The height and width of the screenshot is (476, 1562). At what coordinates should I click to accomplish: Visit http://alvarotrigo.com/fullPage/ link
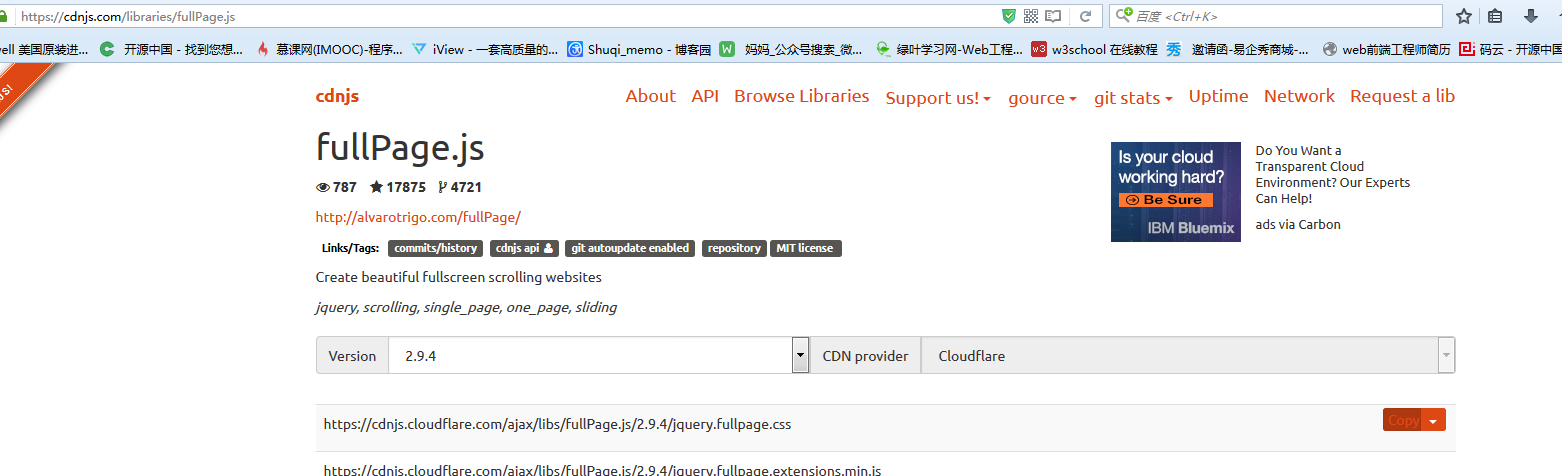click(418, 217)
